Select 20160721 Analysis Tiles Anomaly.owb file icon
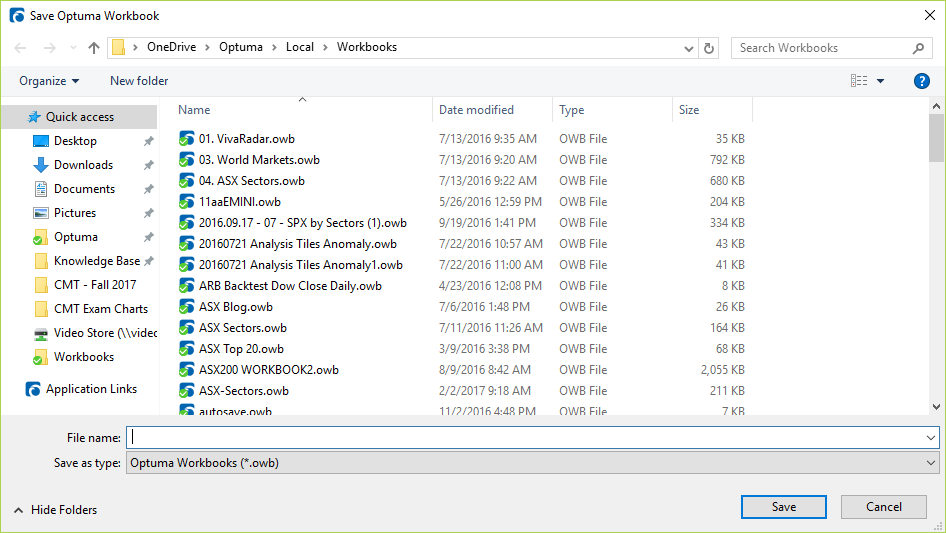The height and width of the screenshot is (533, 946). 186,244
